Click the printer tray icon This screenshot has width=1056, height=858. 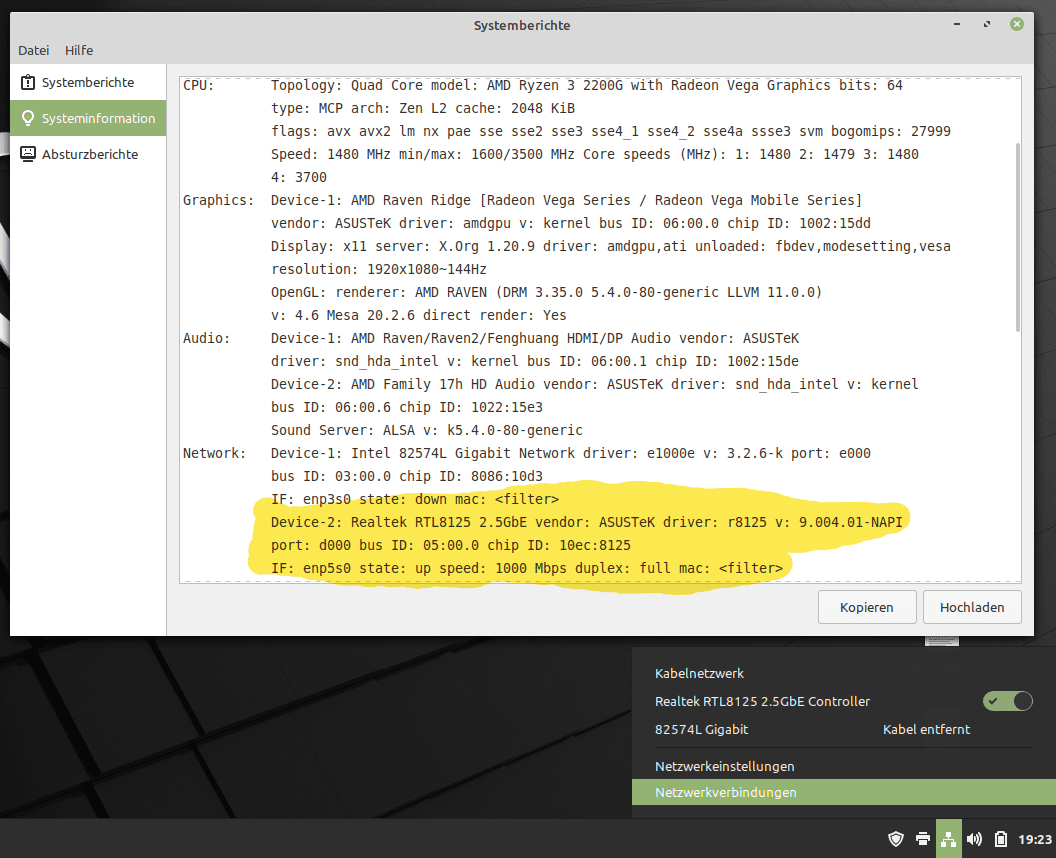click(x=923, y=838)
